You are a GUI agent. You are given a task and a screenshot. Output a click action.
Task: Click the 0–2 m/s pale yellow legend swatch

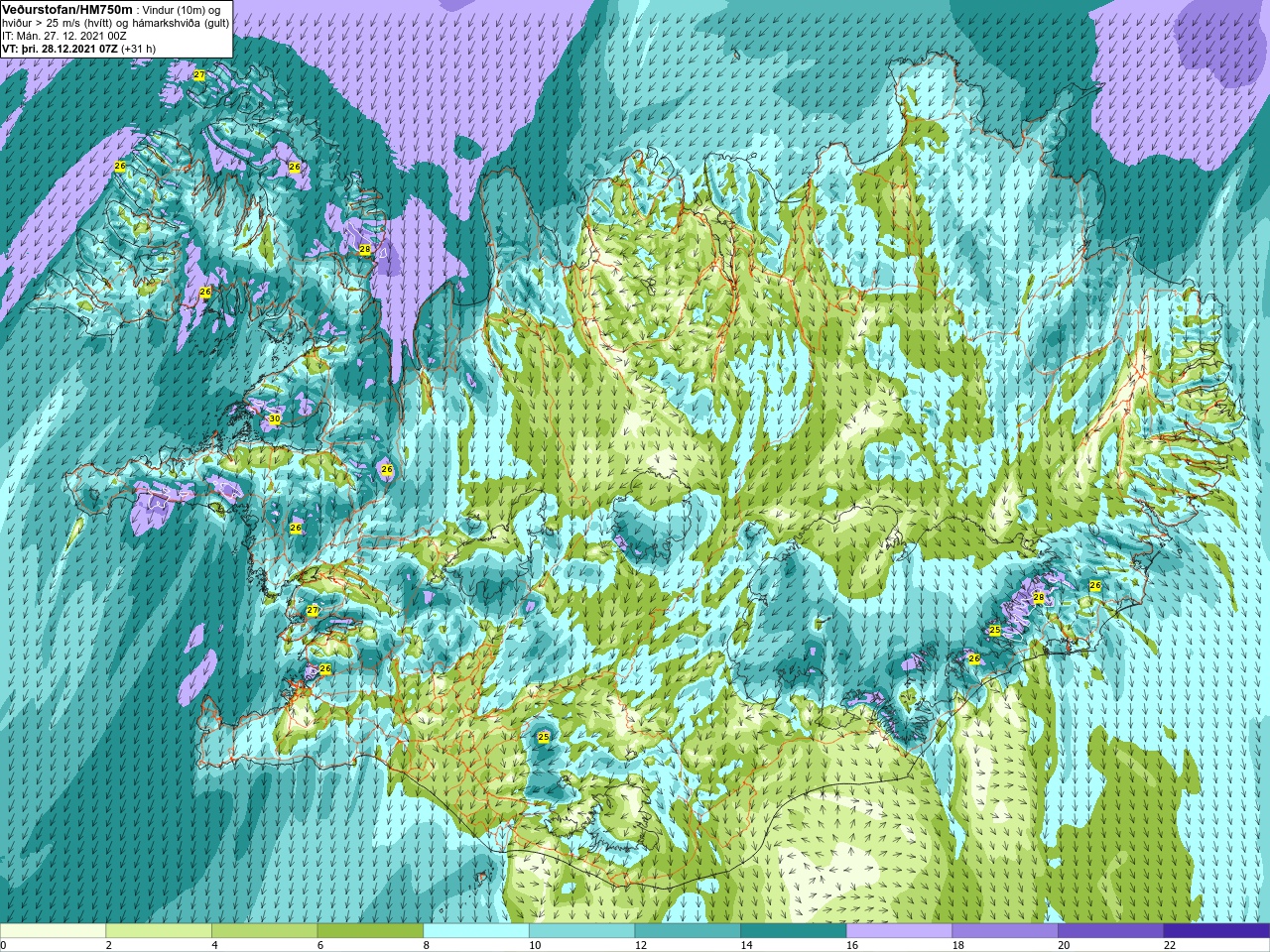click(53, 930)
